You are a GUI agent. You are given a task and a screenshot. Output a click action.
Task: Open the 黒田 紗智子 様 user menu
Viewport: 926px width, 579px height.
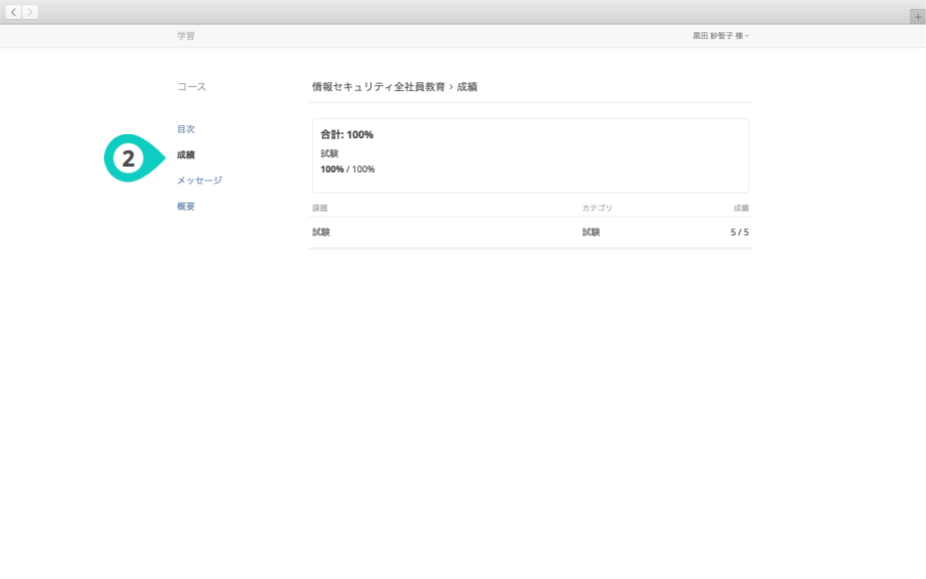[x=720, y=36]
